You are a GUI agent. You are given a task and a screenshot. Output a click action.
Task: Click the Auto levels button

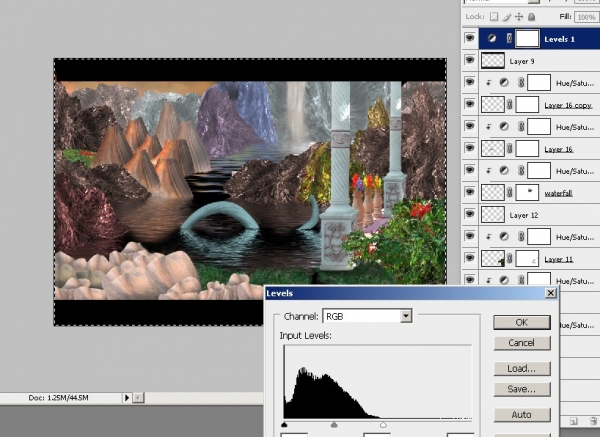522,415
